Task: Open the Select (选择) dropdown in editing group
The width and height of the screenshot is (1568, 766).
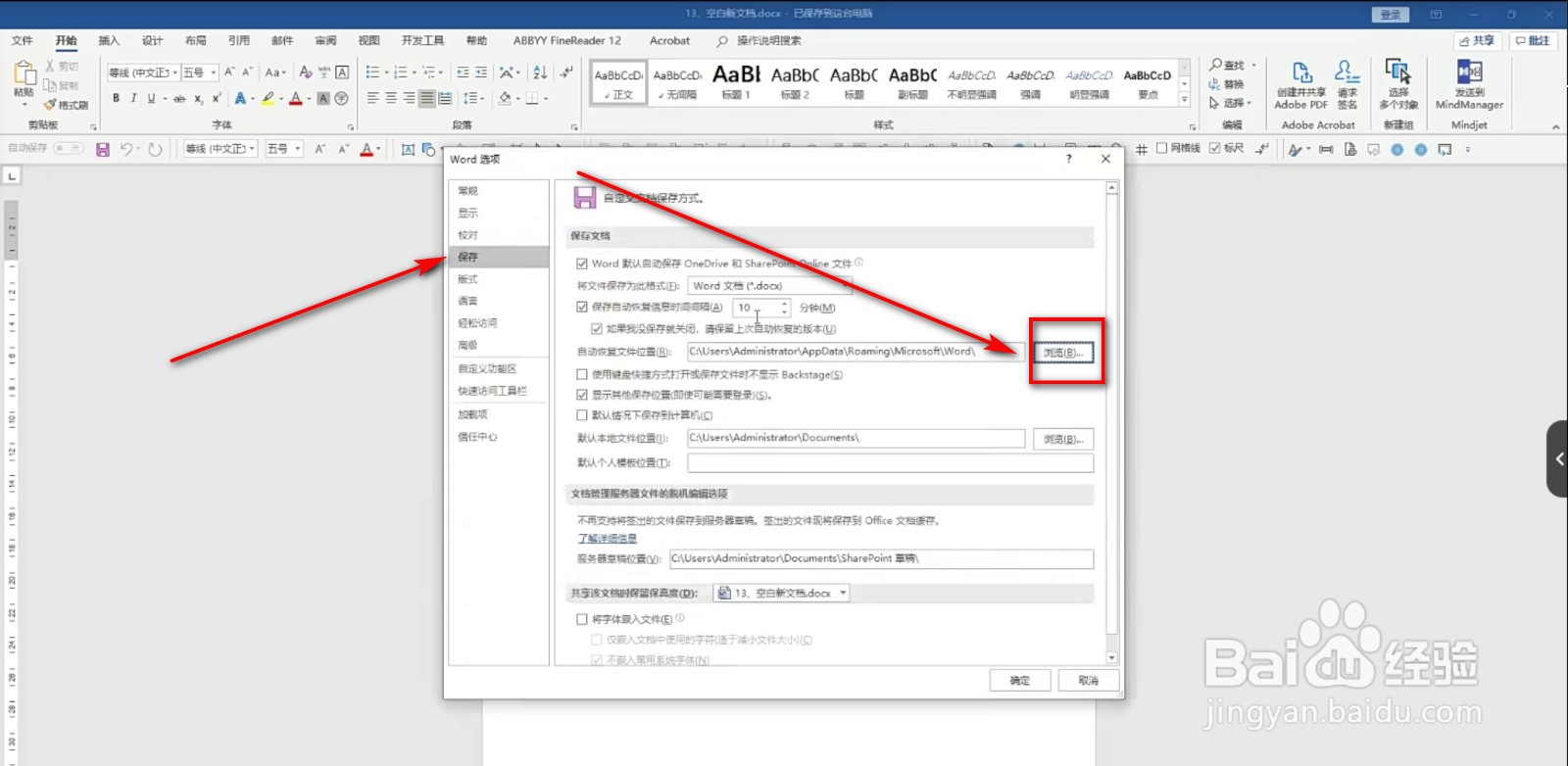Action: [x=1231, y=103]
